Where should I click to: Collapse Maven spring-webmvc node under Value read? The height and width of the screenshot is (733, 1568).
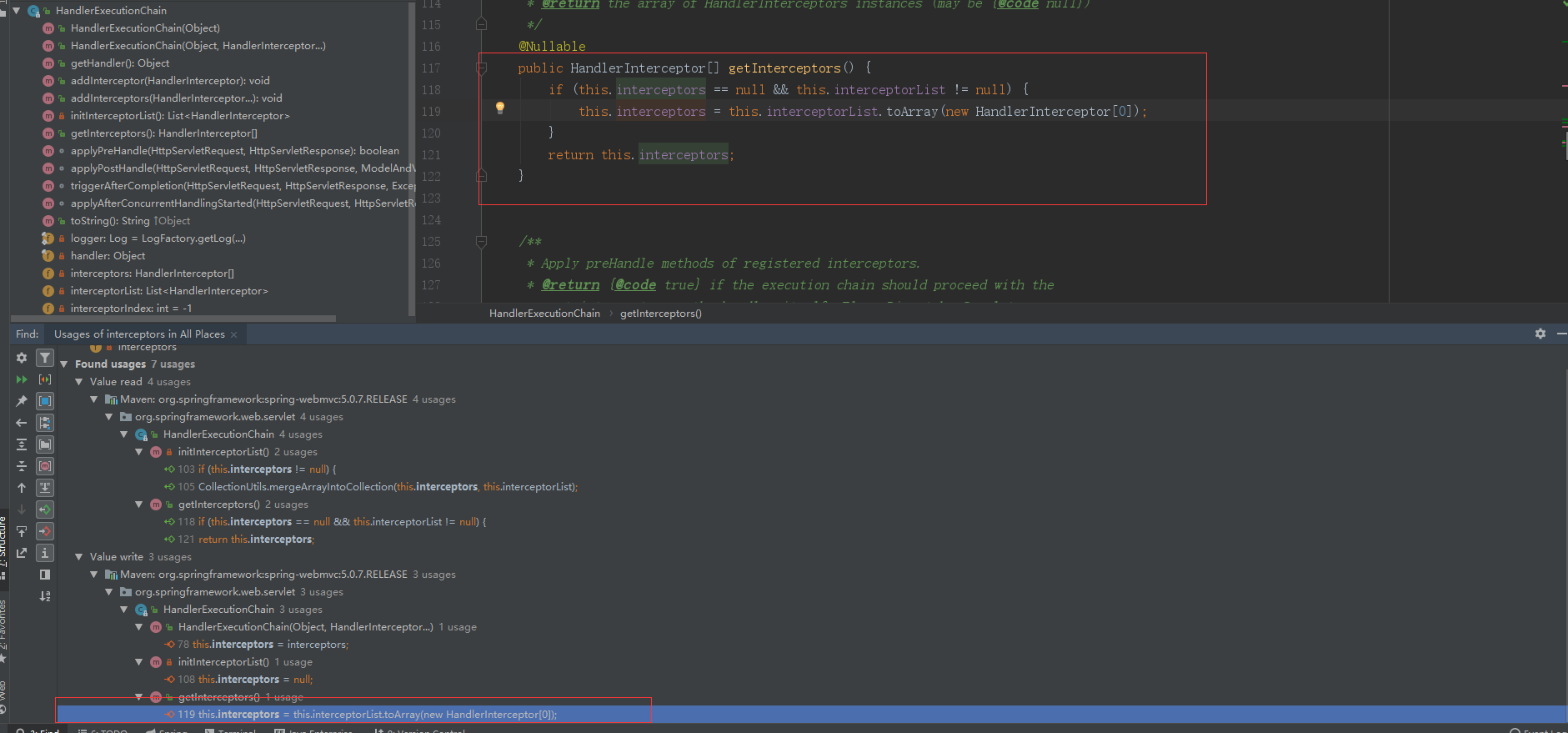click(94, 399)
